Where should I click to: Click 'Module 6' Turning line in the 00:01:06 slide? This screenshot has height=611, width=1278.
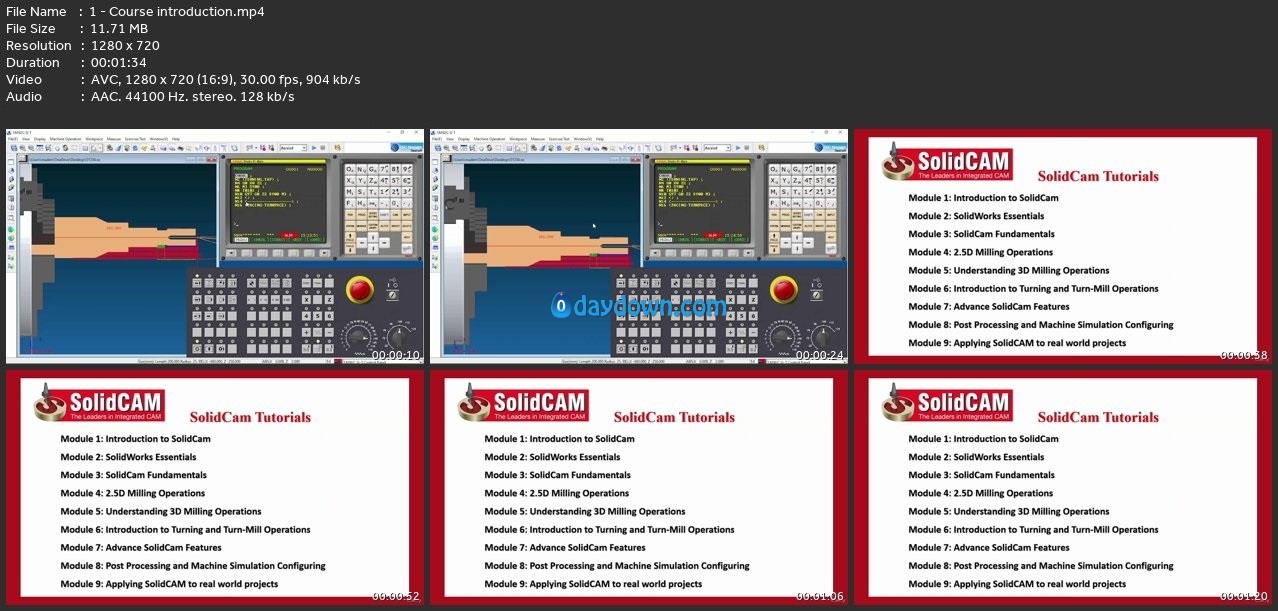609,530
